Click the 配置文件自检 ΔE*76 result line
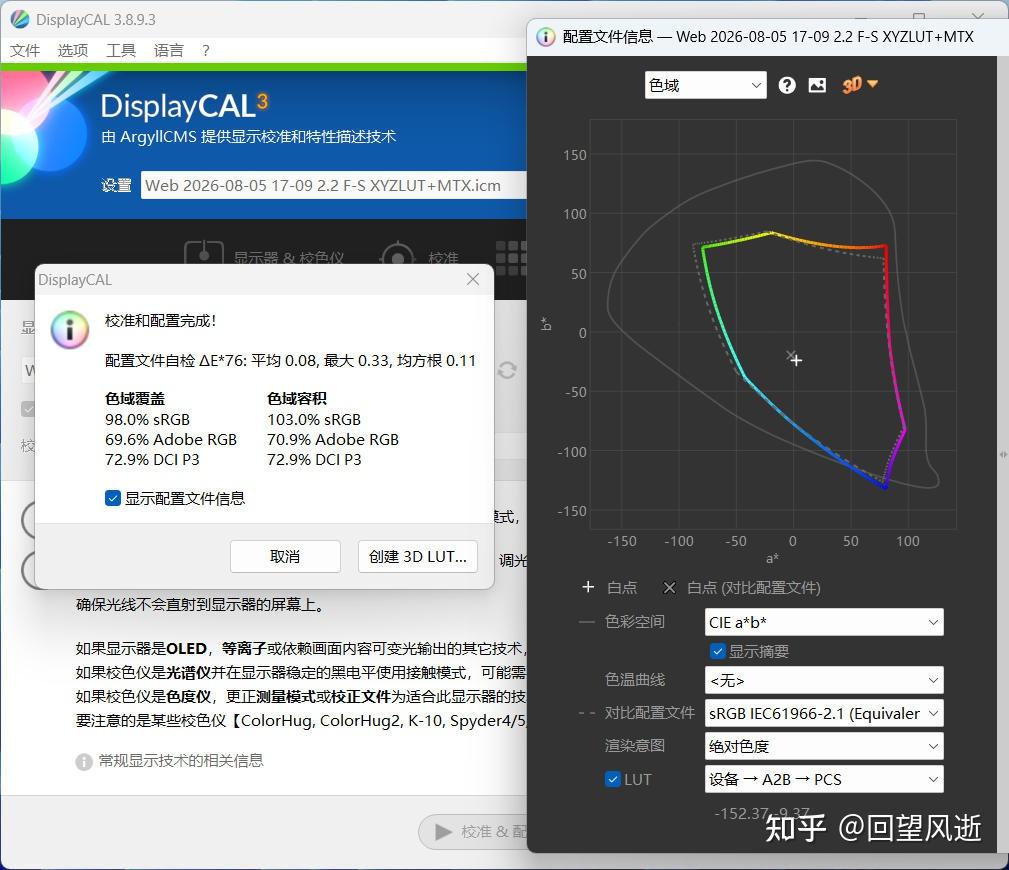 tap(290, 360)
